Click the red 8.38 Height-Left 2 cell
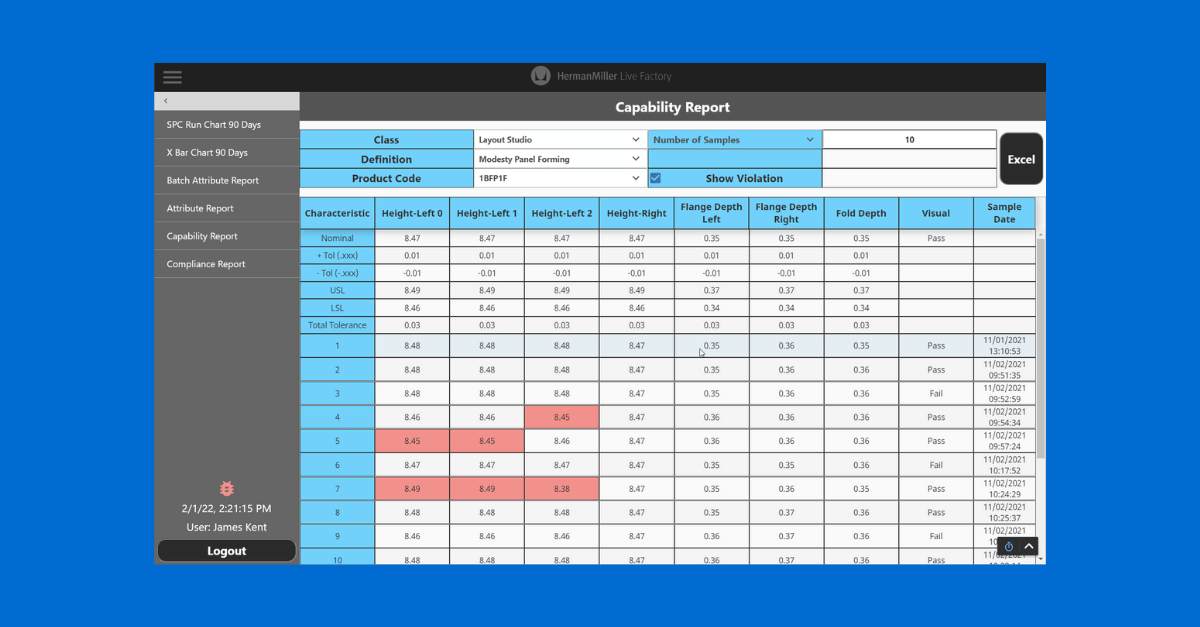The width and height of the screenshot is (1200, 627). 561,489
